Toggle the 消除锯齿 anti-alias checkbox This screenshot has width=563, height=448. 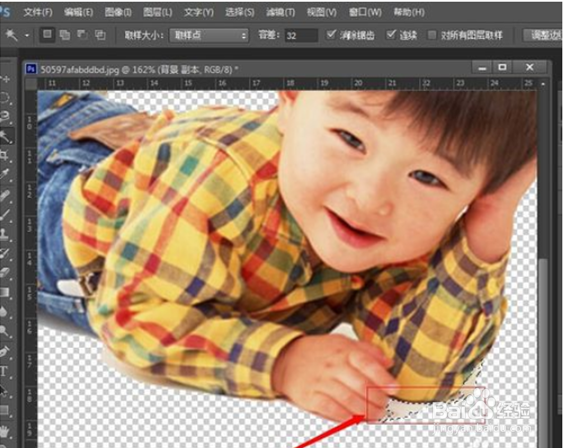point(331,34)
